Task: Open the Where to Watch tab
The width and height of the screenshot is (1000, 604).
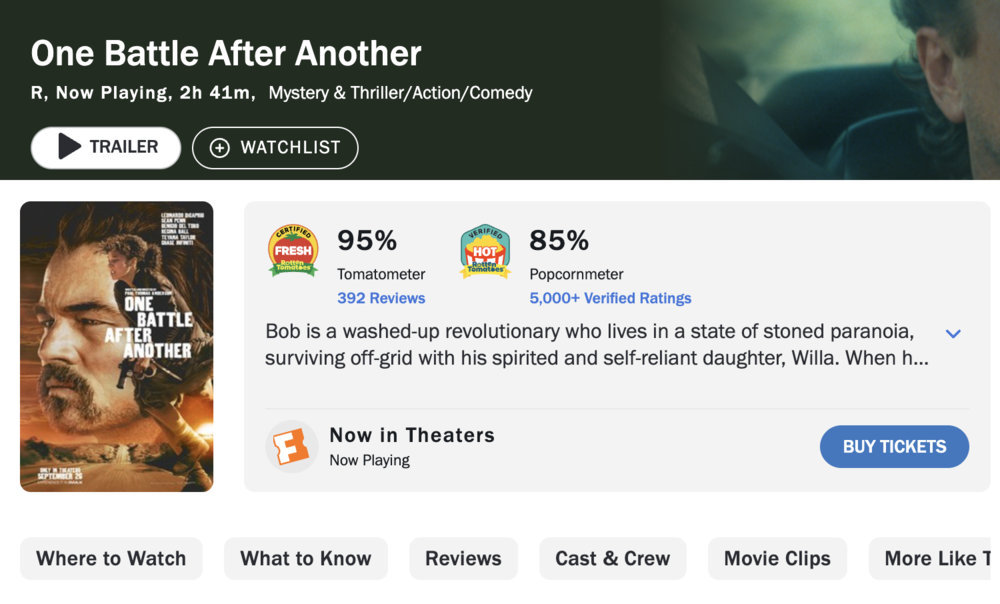Action: tap(111, 559)
